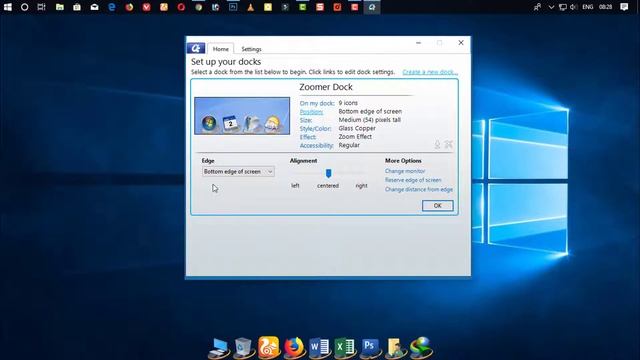
Task: Switch to the Settings tab
Action: click(251, 49)
